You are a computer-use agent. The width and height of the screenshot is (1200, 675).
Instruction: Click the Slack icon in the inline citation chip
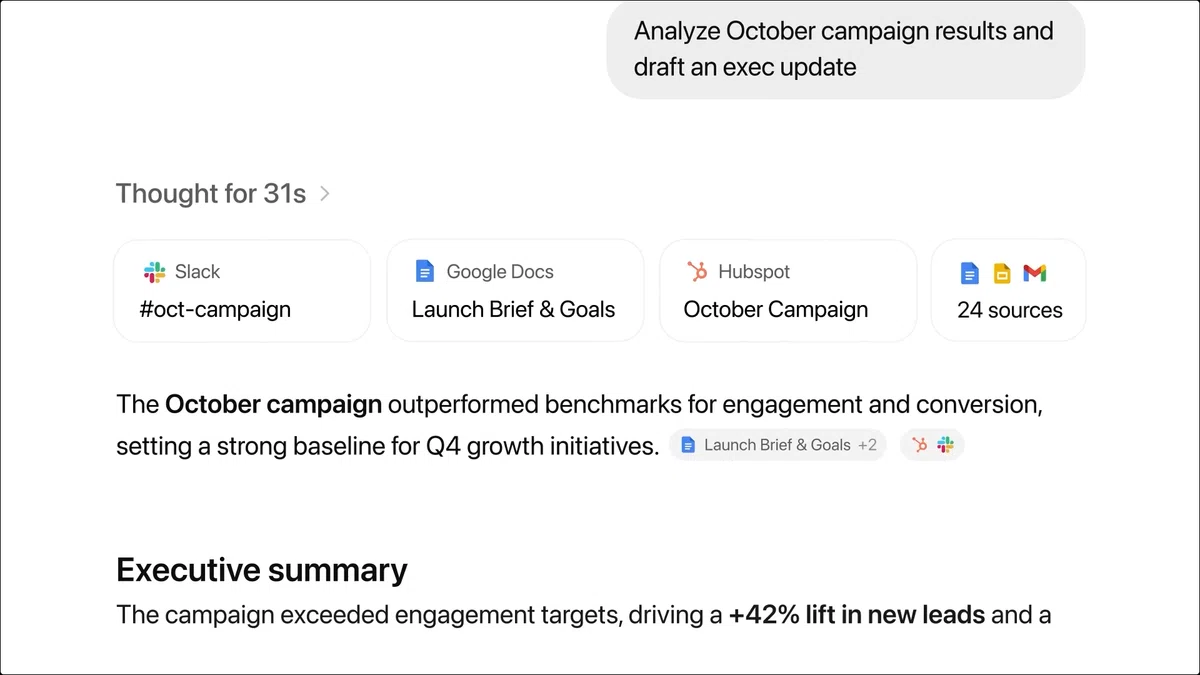[x=945, y=446]
